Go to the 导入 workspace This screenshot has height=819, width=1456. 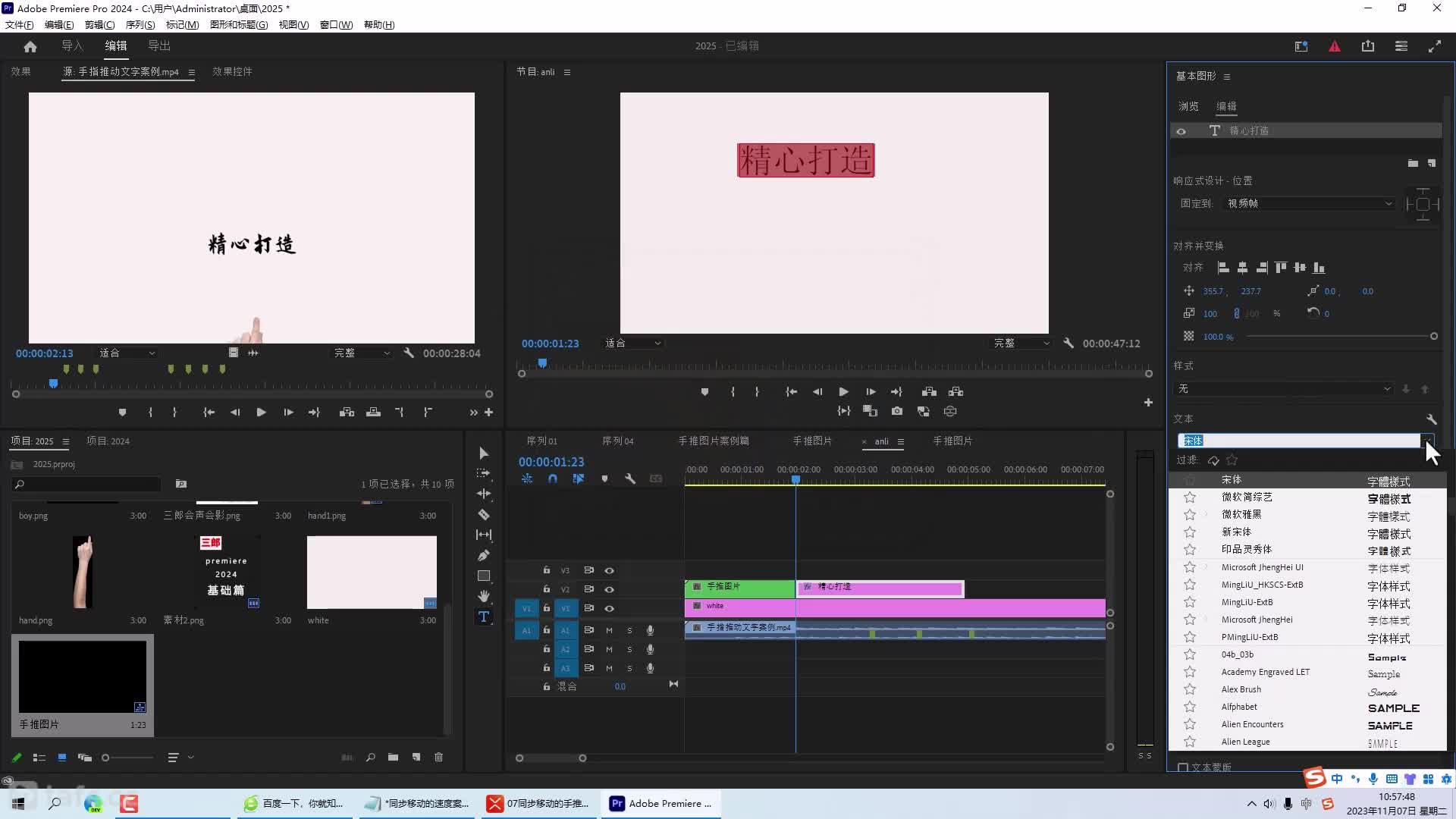click(72, 45)
